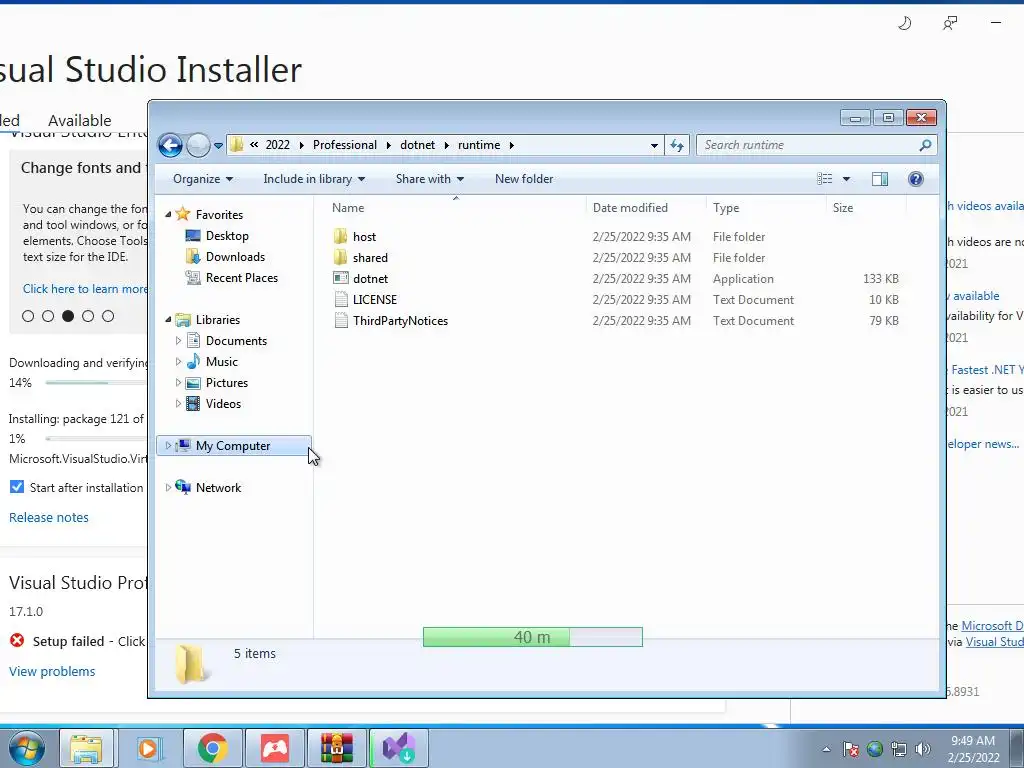The width and height of the screenshot is (1024, 768).
Task: Collapse the Favorites tree group
Action: coord(168,214)
